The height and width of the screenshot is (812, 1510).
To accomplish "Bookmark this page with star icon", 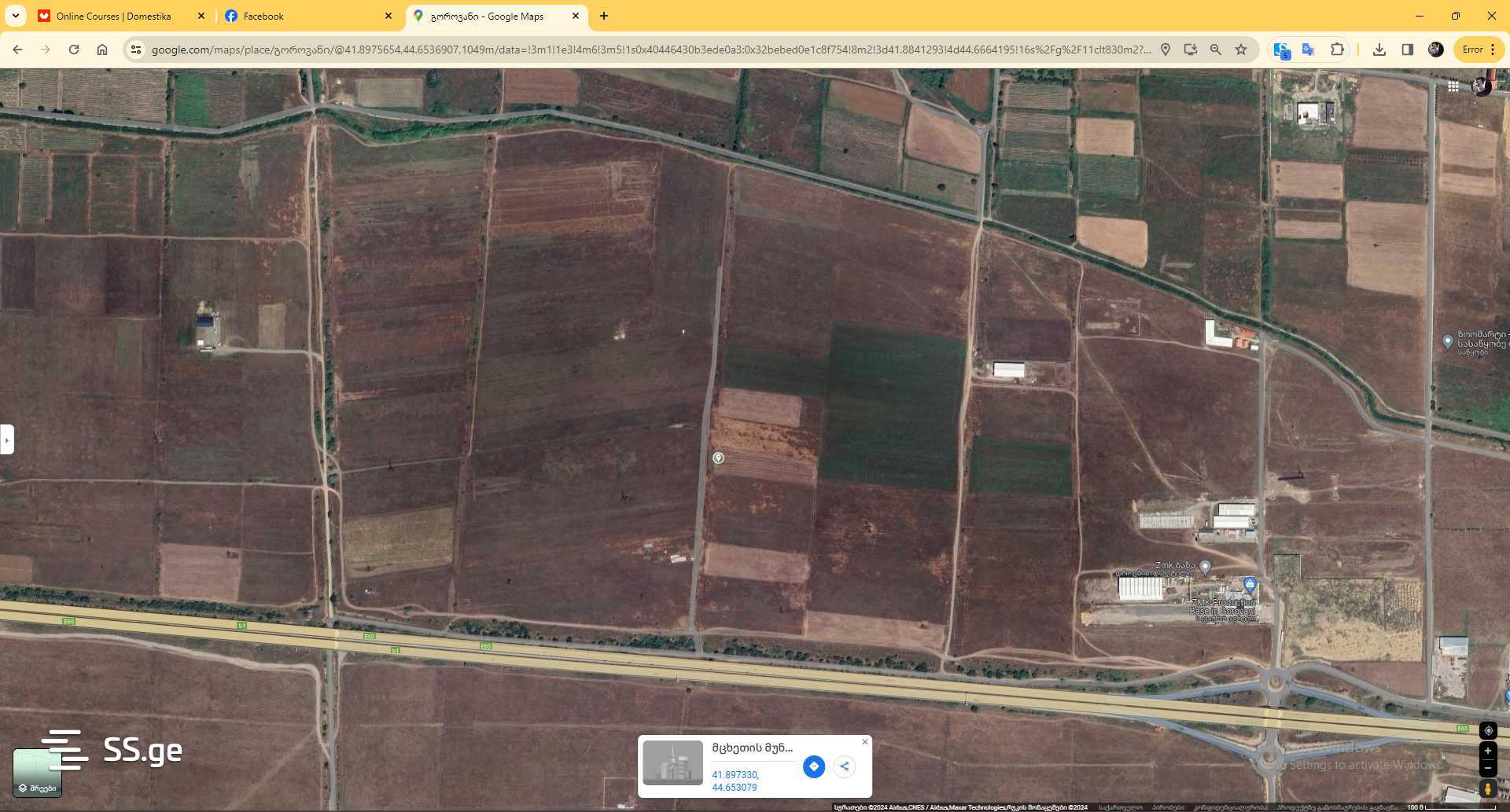I will coord(1241,50).
